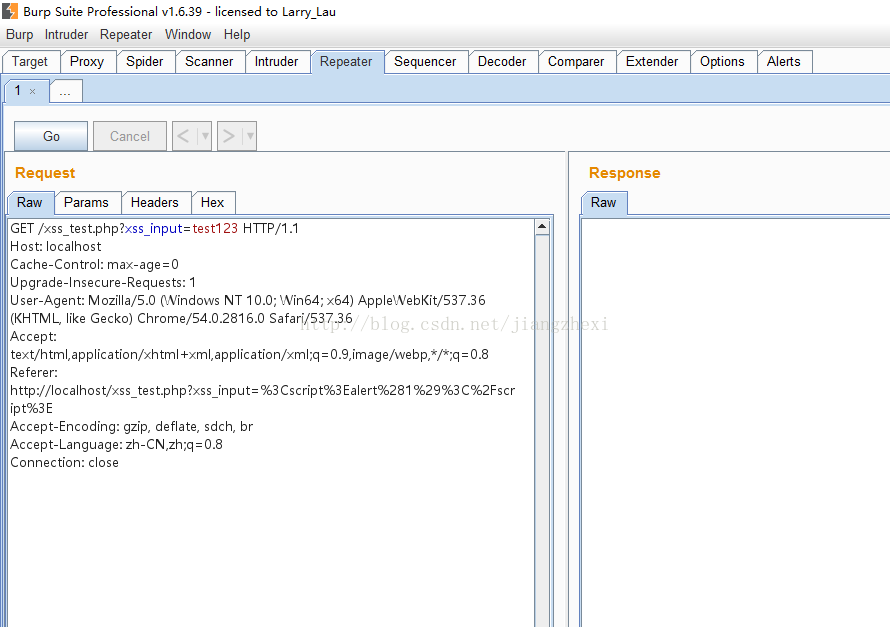The width and height of the screenshot is (890, 627).
Task: Click the Referer: header label
Action: tap(34, 373)
